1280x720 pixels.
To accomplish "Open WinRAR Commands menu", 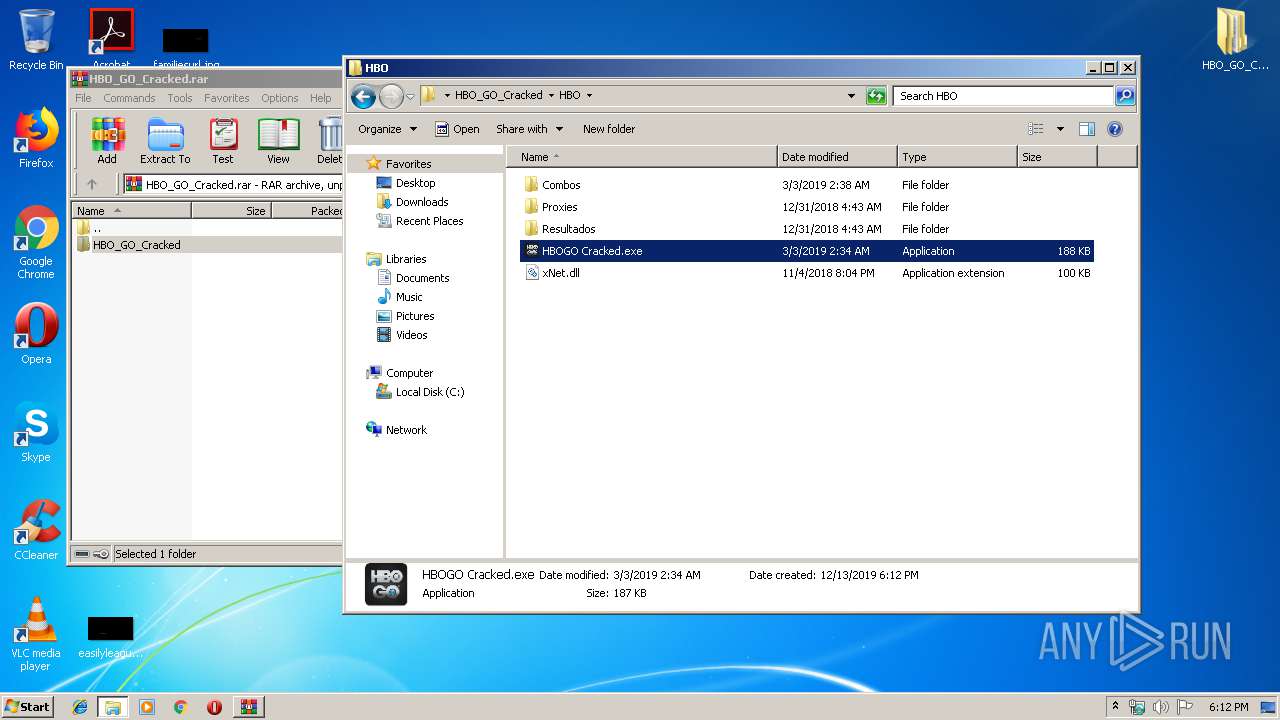I will pyautogui.click(x=129, y=98).
